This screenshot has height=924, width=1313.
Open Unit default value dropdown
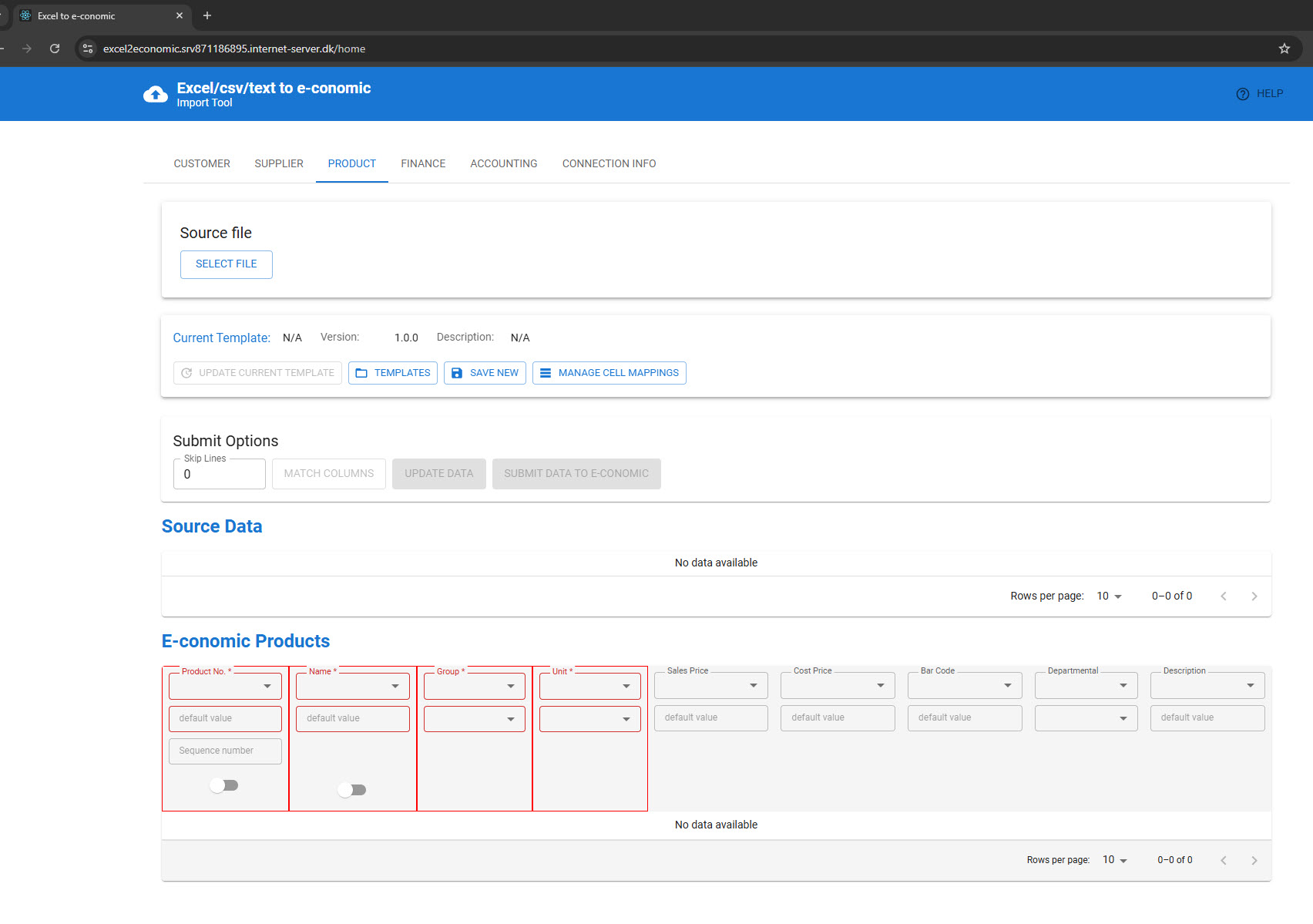(590, 719)
